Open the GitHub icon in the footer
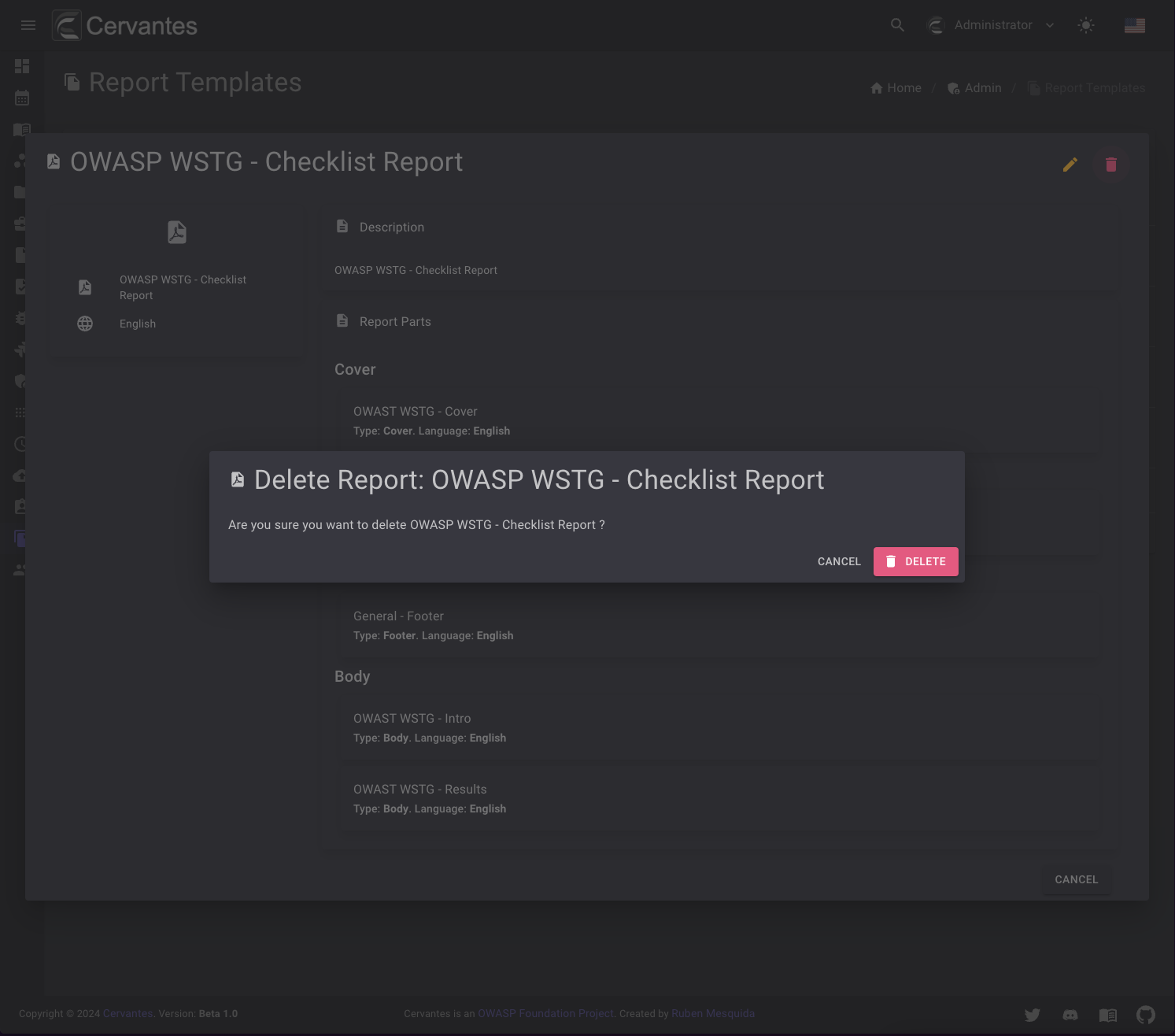This screenshot has width=1175, height=1036. pyautogui.click(x=1146, y=1015)
